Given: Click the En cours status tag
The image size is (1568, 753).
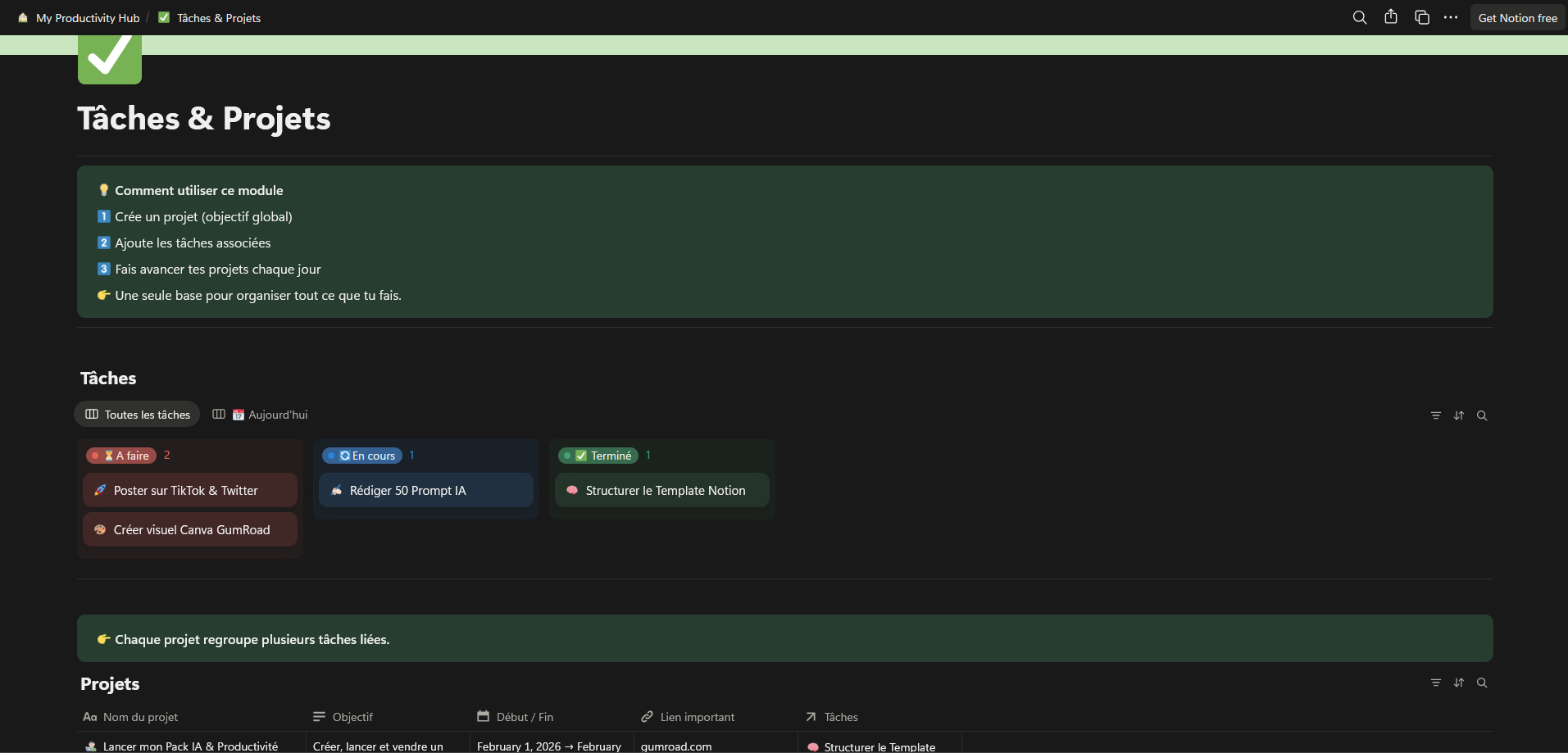Looking at the screenshot, I should coord(362,456).
